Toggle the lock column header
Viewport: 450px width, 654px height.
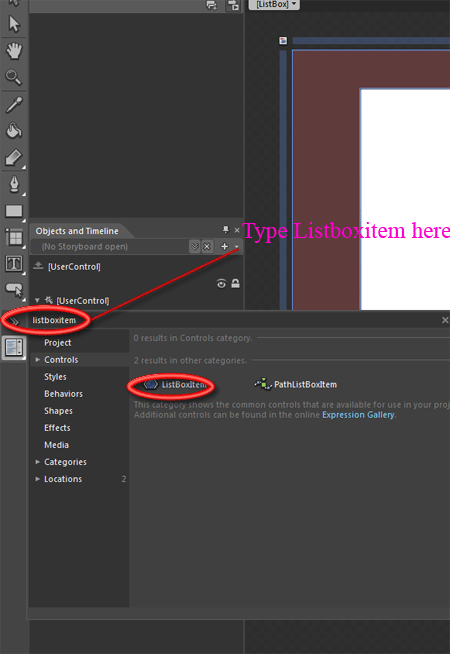[x=235, y=284]
